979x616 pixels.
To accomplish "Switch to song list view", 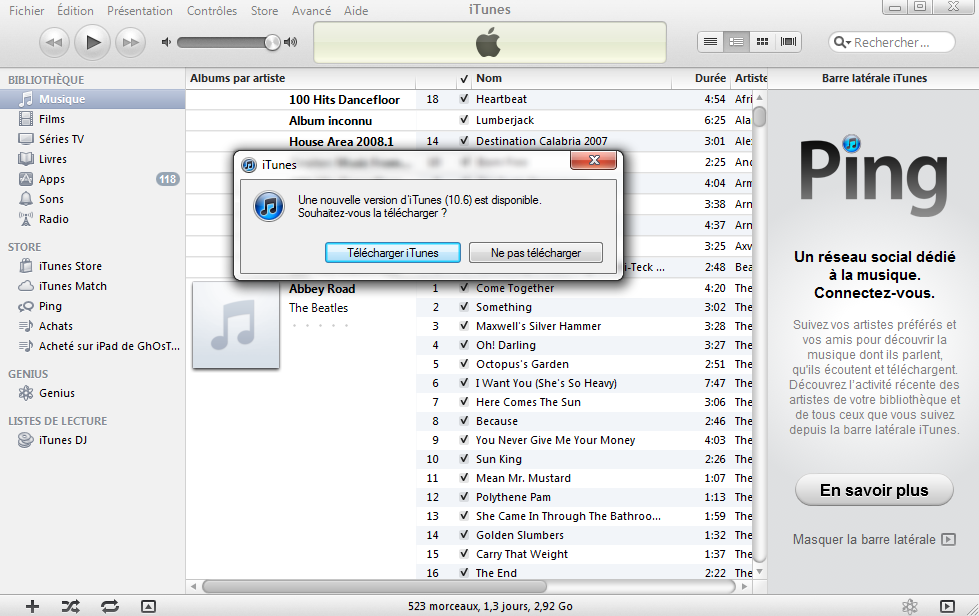I will pos(711,42).
